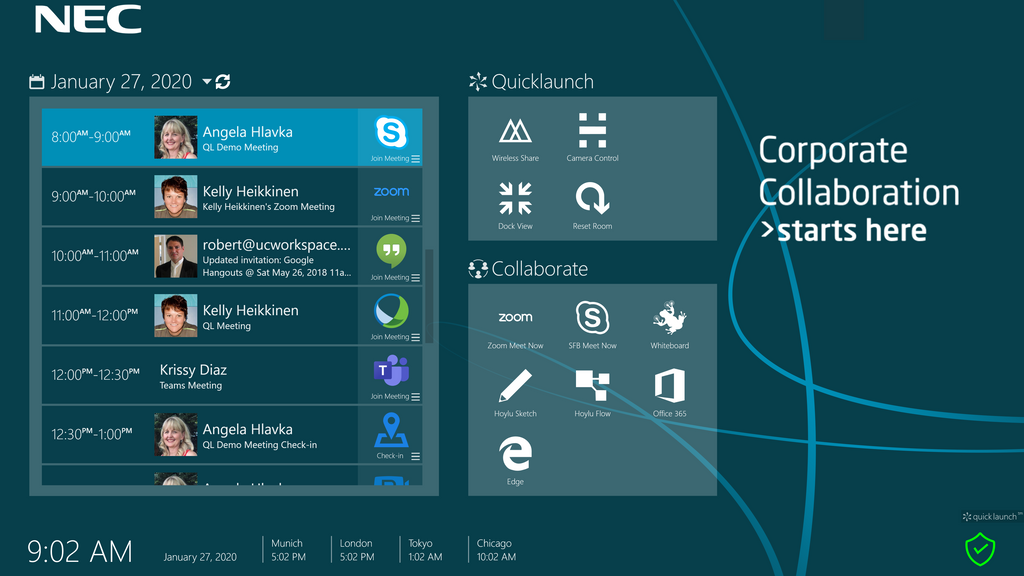Open options menu for the 11:00 AM QL Meeting

pyautogui.click(x=415, y=337)
